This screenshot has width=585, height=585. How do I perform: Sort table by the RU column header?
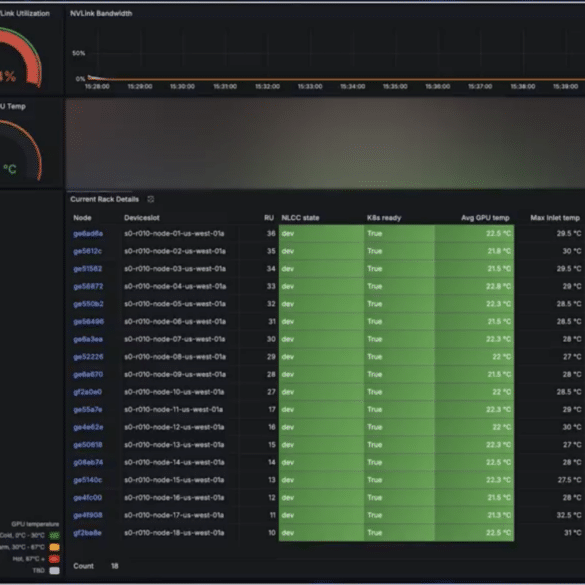269,218
